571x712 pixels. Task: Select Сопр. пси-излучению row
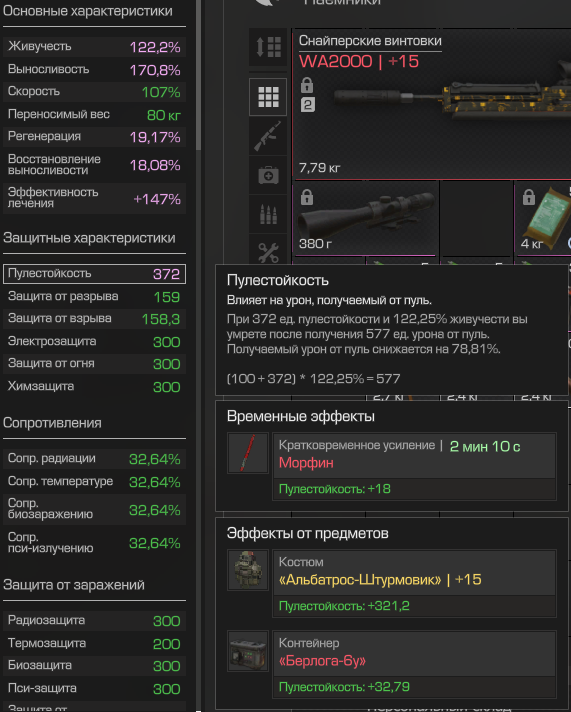point(94,543)
